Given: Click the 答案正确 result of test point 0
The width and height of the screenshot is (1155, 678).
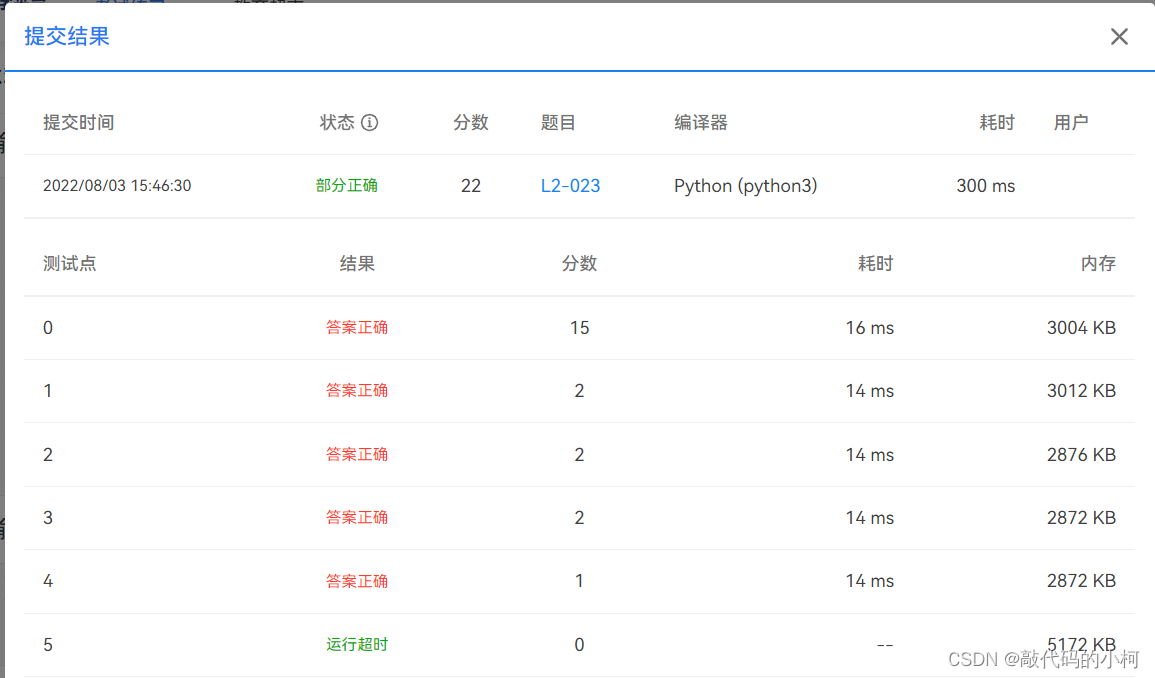Looking at the screenshot, I should [357, 327].
